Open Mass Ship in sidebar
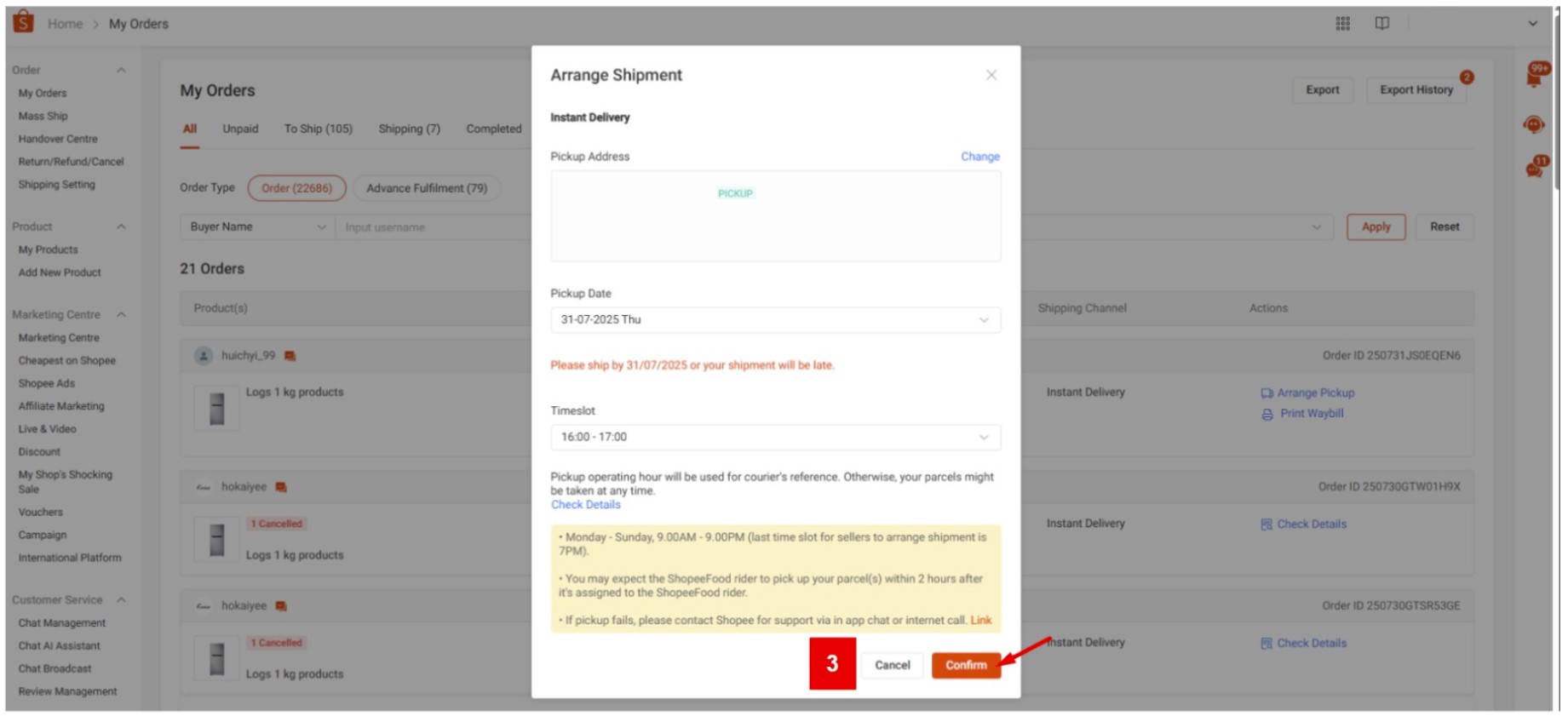 tap(43, 117)
